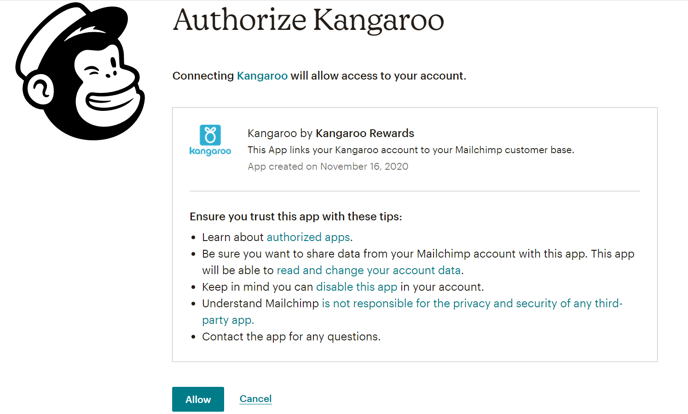Open the privacy and security of third-party app link
Viewport: 688px width, 414px height.
coord(472,303)
